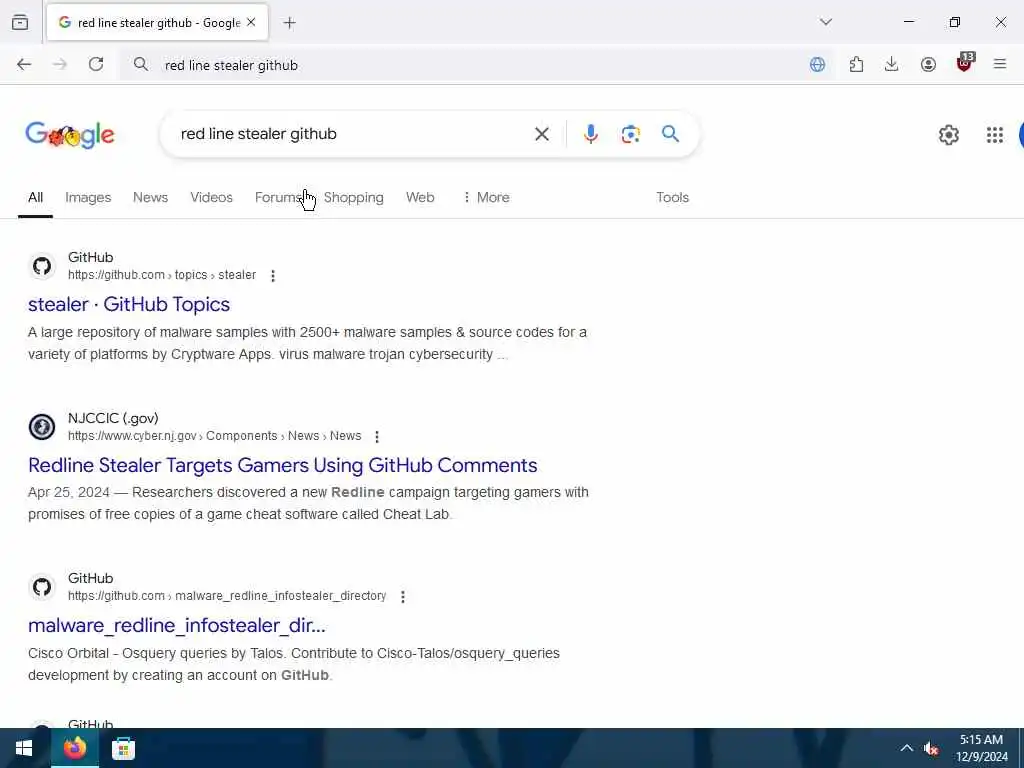The width and height of the screenshot is (1024, 768).
Task: Click Firefox in the taskbar
Action: click(74, 748)
